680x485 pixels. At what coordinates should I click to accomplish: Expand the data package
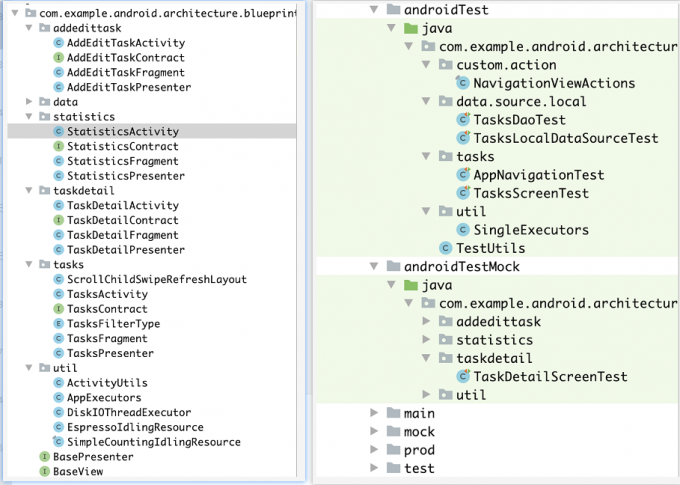[x=31, y=102]
